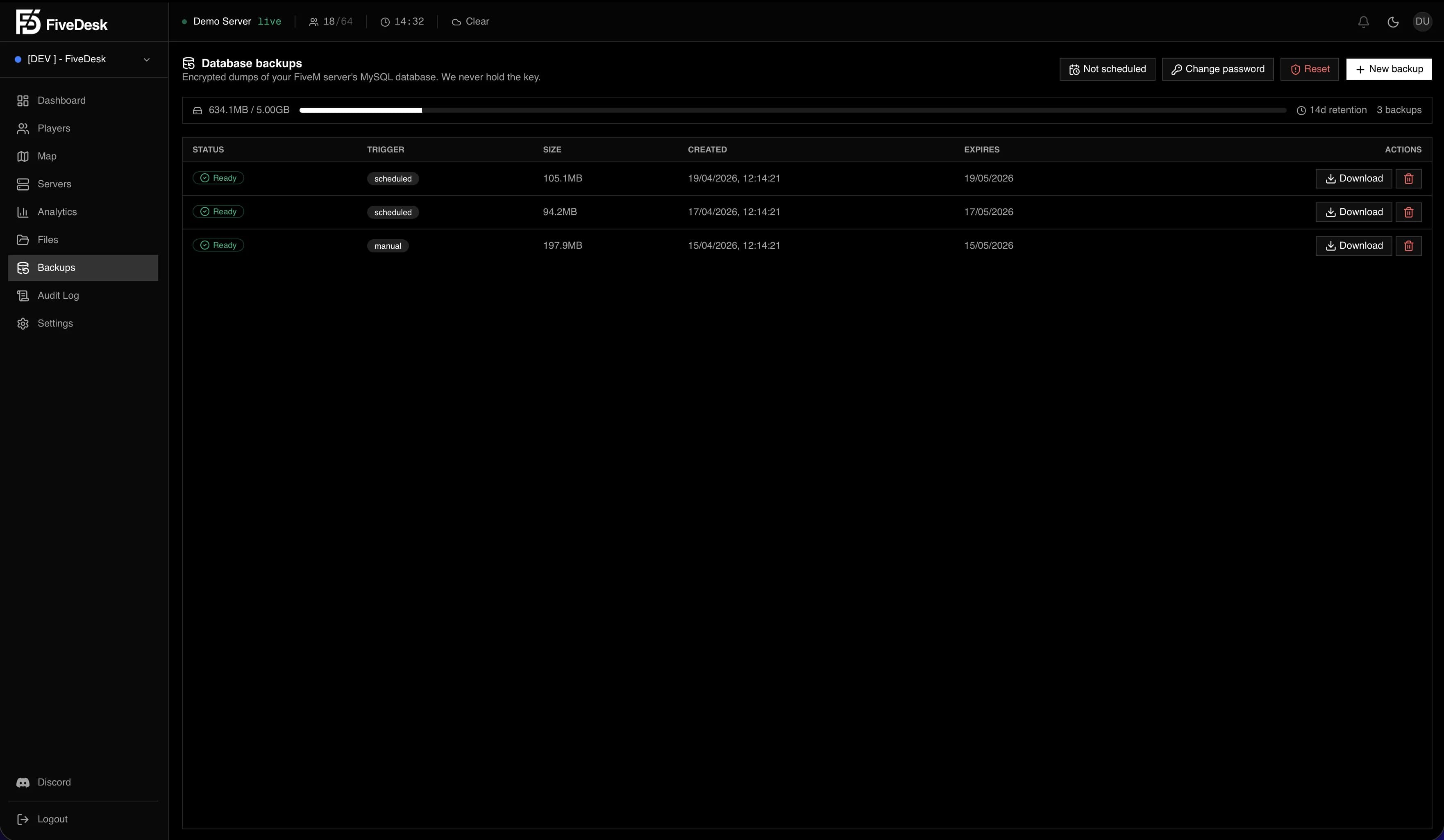Click the Clear weather indicator
This screenshot has width=1444, height=840.
tap(470, 22)
